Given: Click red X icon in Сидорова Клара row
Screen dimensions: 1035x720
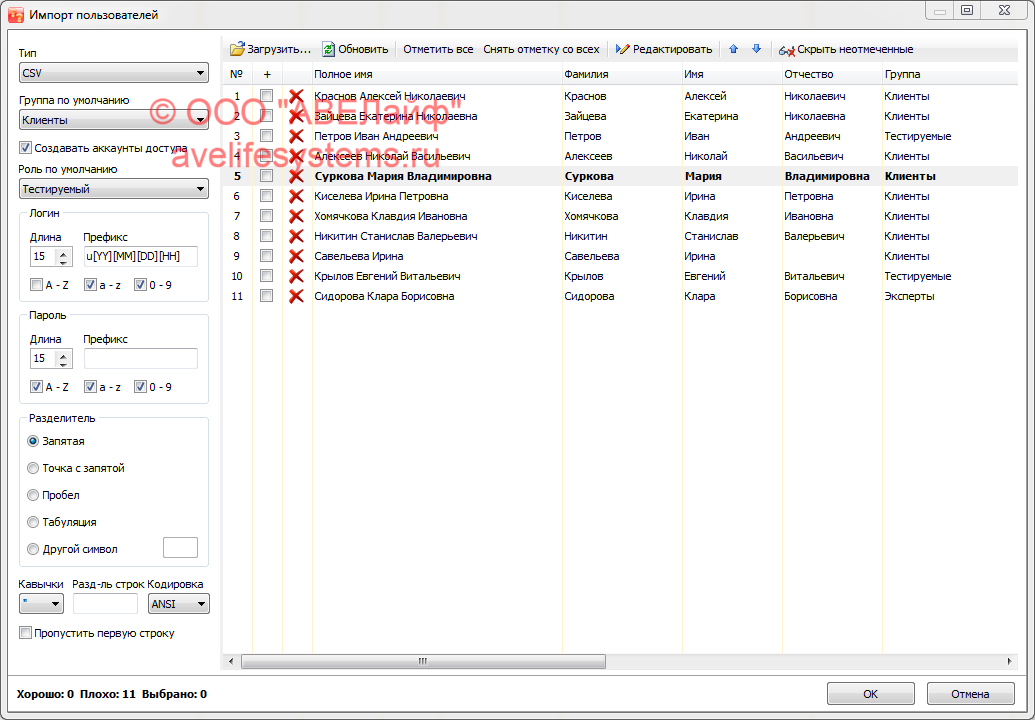Looking at the screenshot, I should (x=296, y=296).
